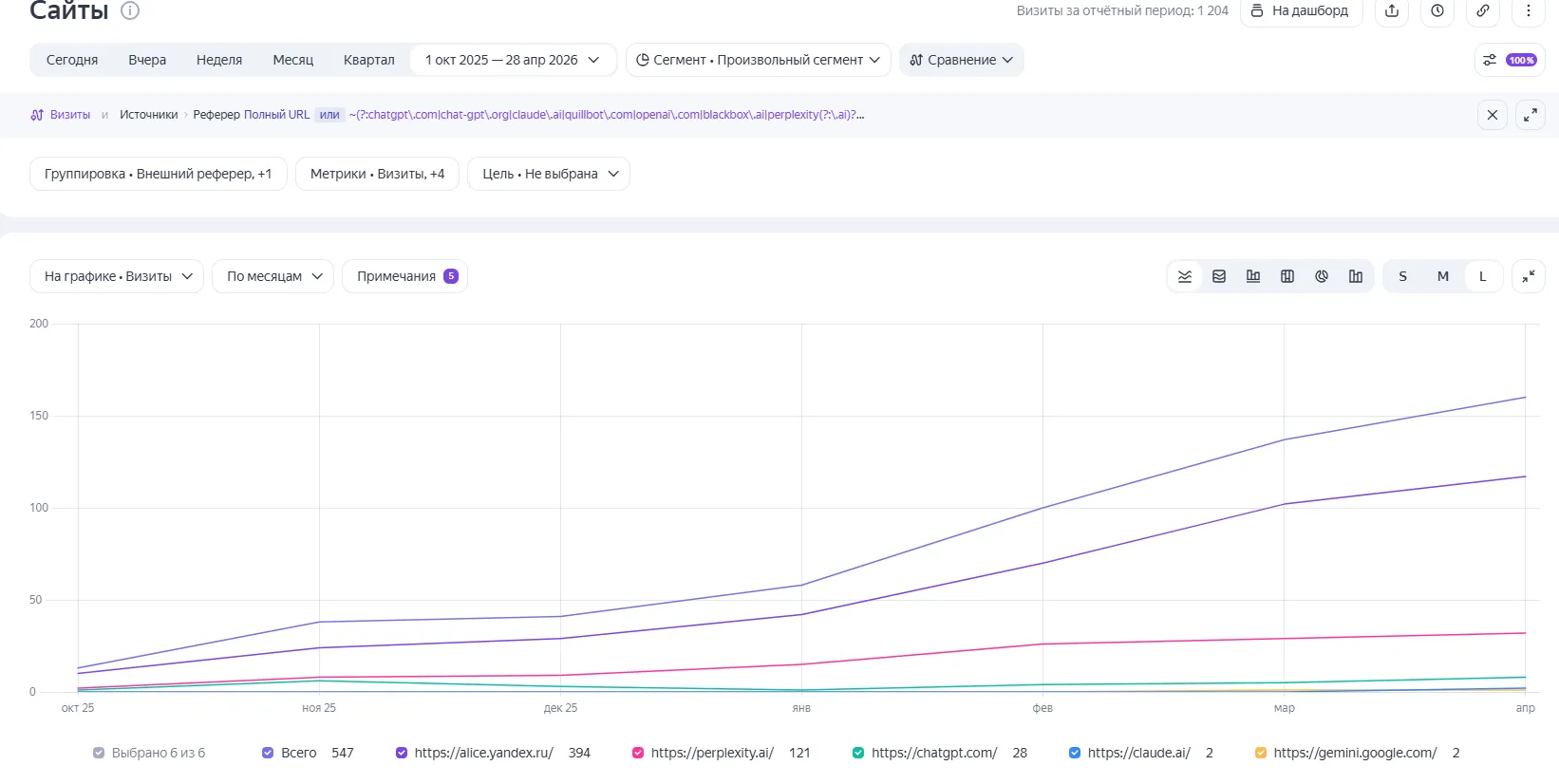Viewport: 1559px width, 784px height.
Task: Toggle the Всего legend checkbox
Action: [x=268, y=753]
